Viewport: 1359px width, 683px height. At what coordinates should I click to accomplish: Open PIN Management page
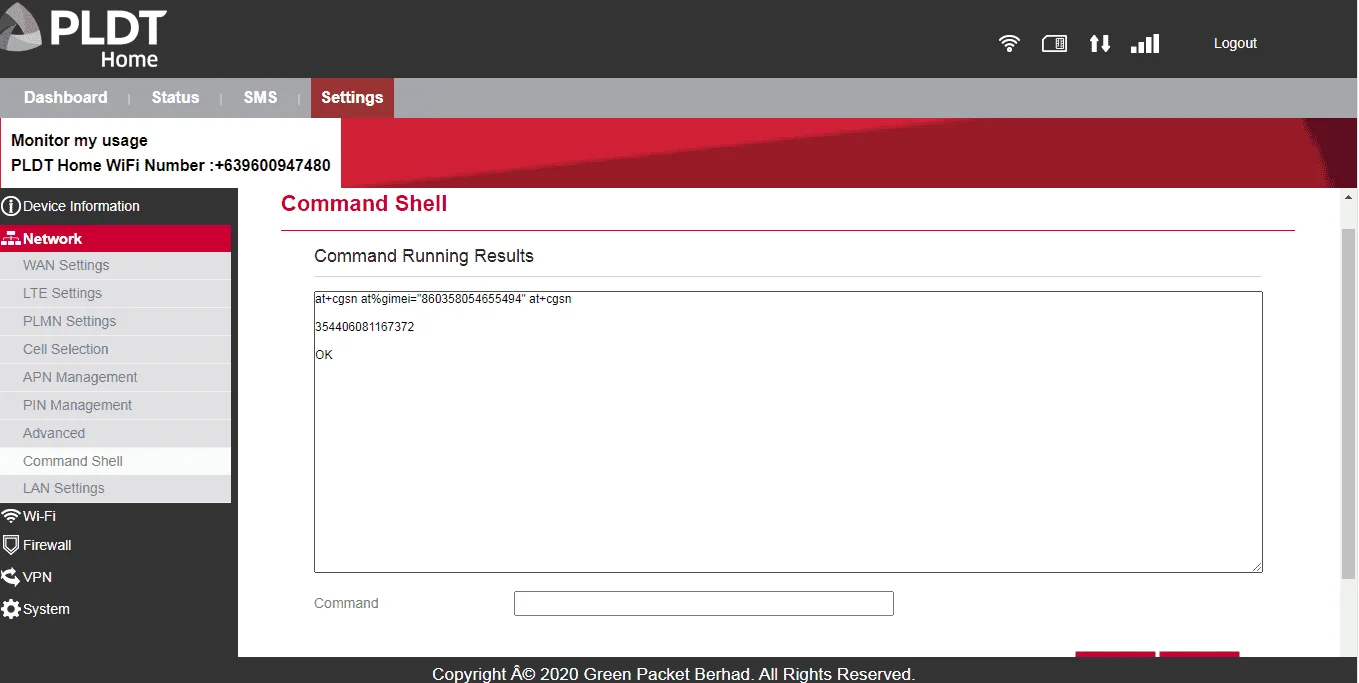click(115, 405)
